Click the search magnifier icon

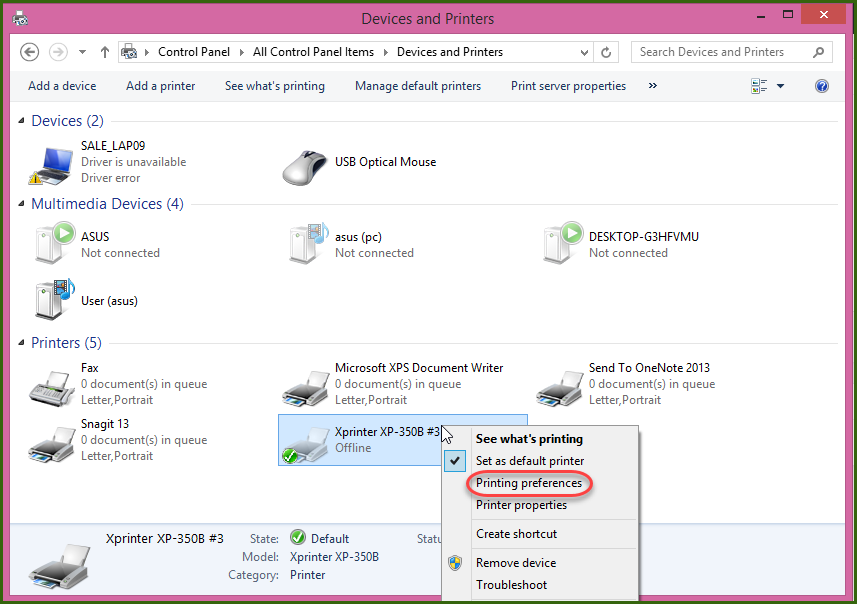coord(818,52)
